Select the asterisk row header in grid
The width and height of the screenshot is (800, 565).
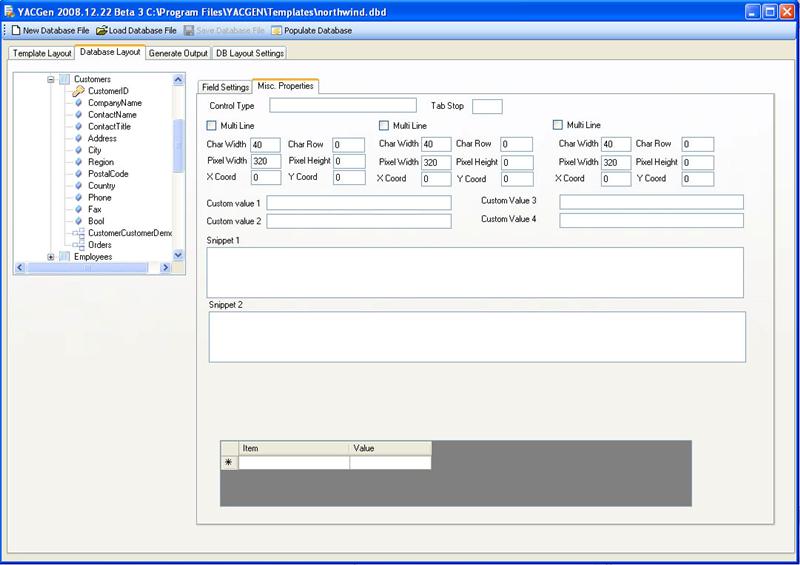point(229,462)
